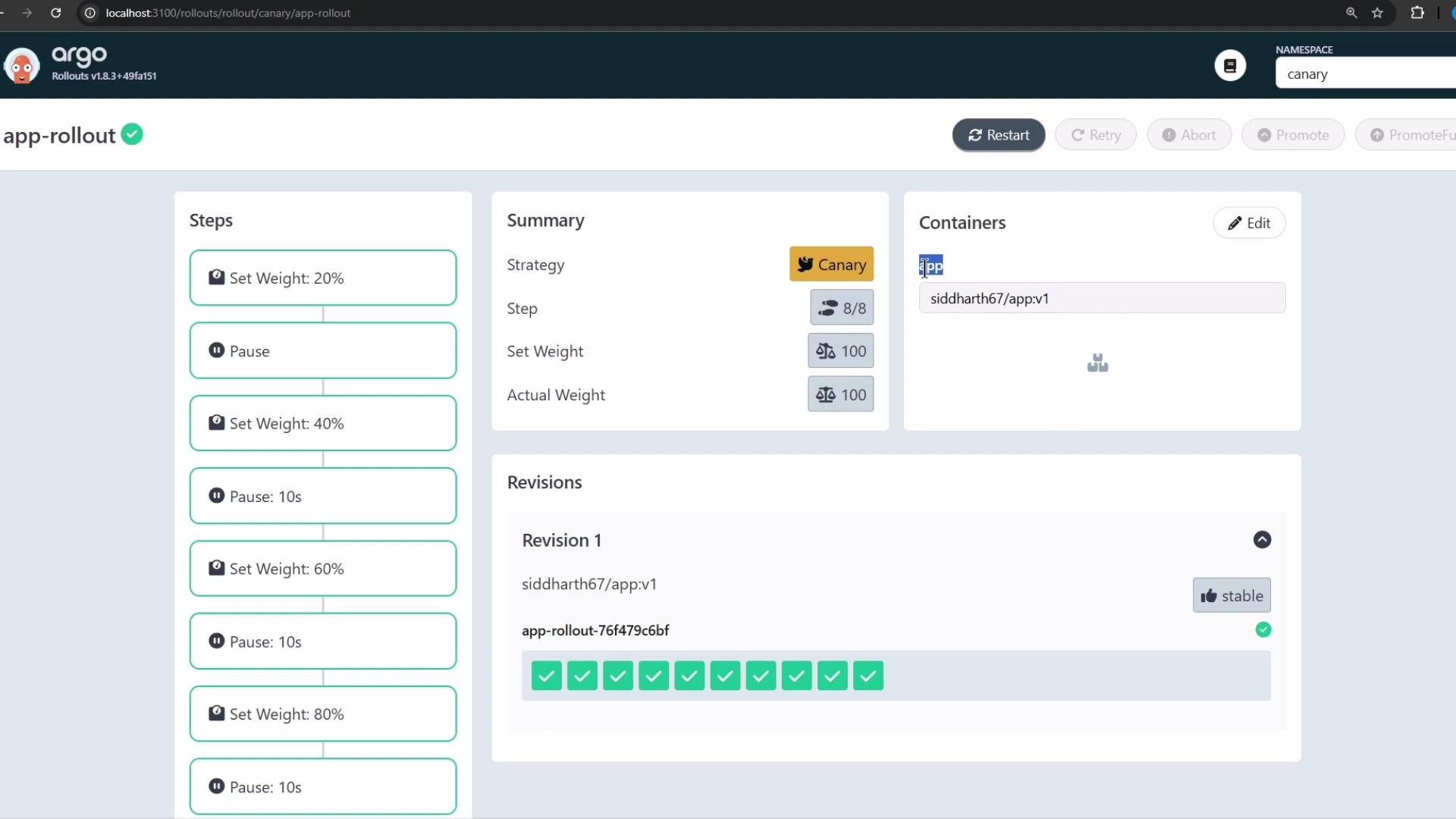Image resolution: width=1456 pixels, height=819 pixels.
Task: Click the app-rollout-76f479c6bf replicaset name
Action: (595, 631)
